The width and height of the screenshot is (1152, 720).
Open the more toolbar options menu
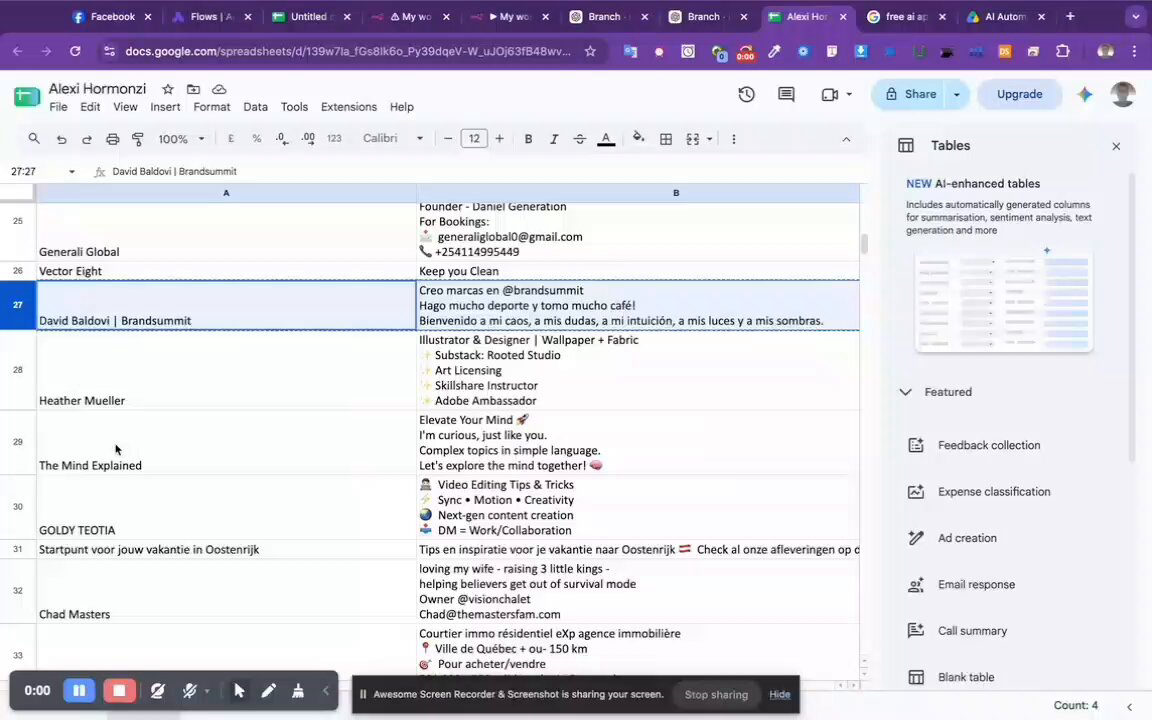pyautogui.click(x=733, y=139)
